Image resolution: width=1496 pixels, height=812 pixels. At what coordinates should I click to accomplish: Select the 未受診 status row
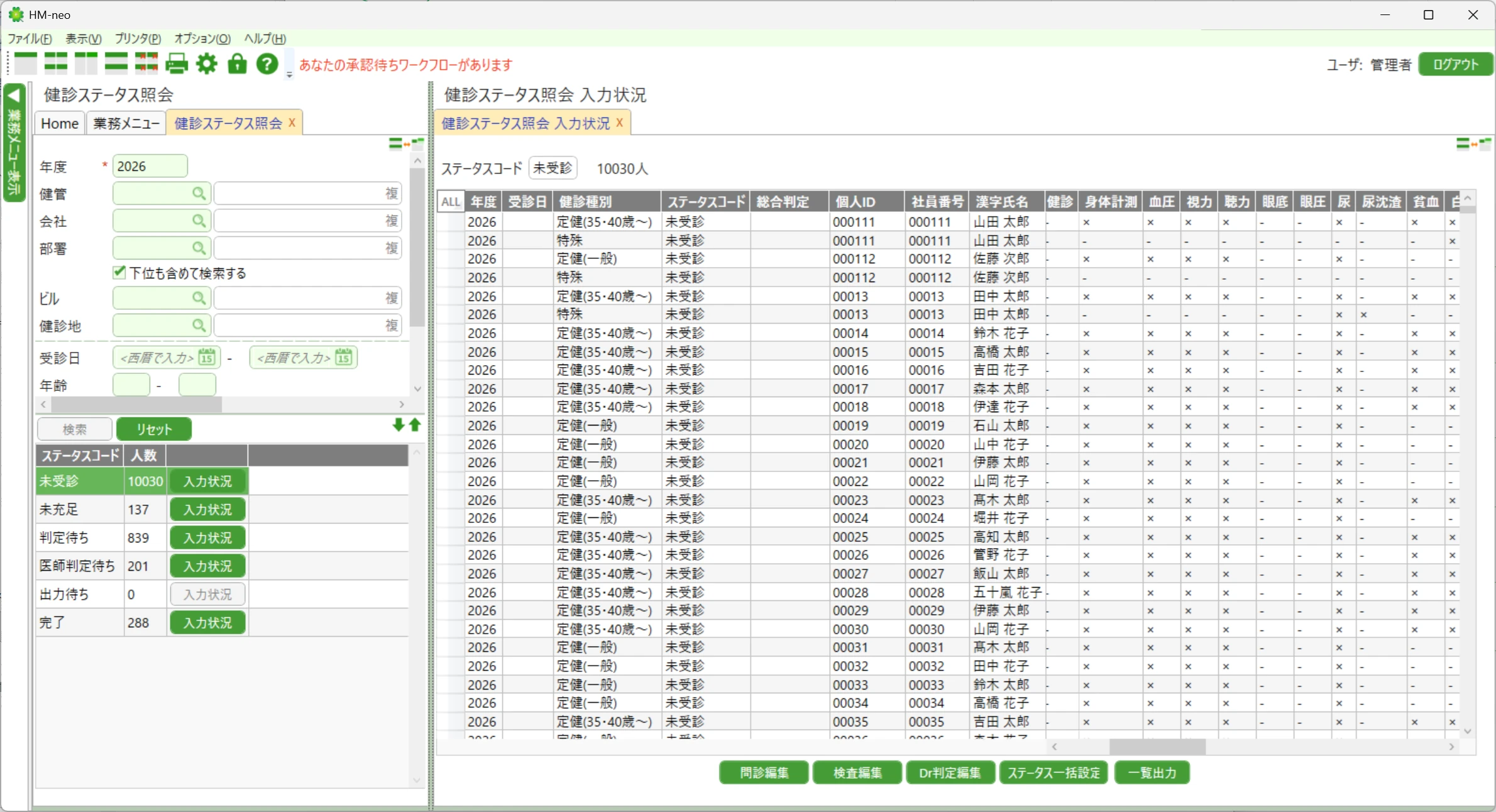coord(142,481)
